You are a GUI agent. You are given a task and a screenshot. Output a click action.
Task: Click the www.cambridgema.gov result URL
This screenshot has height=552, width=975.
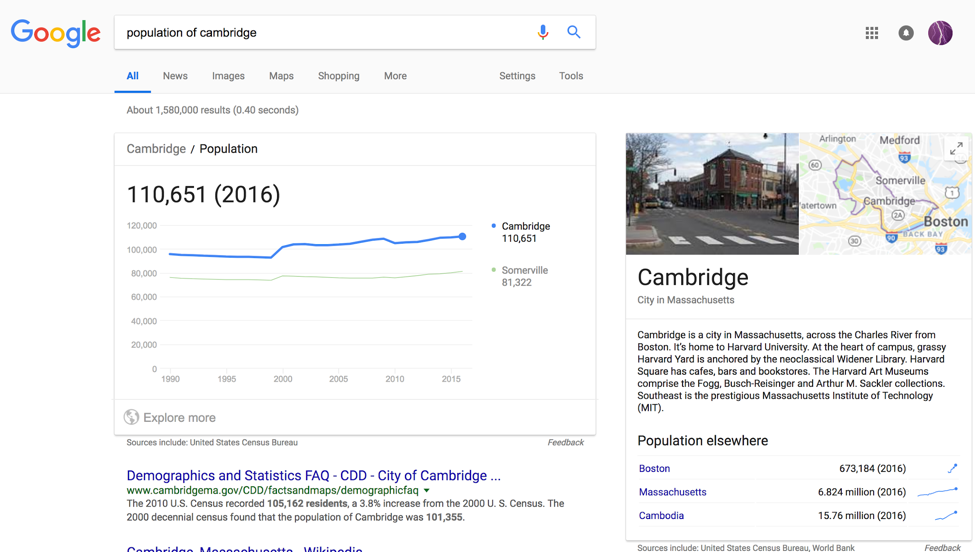[x=272, y=490]
